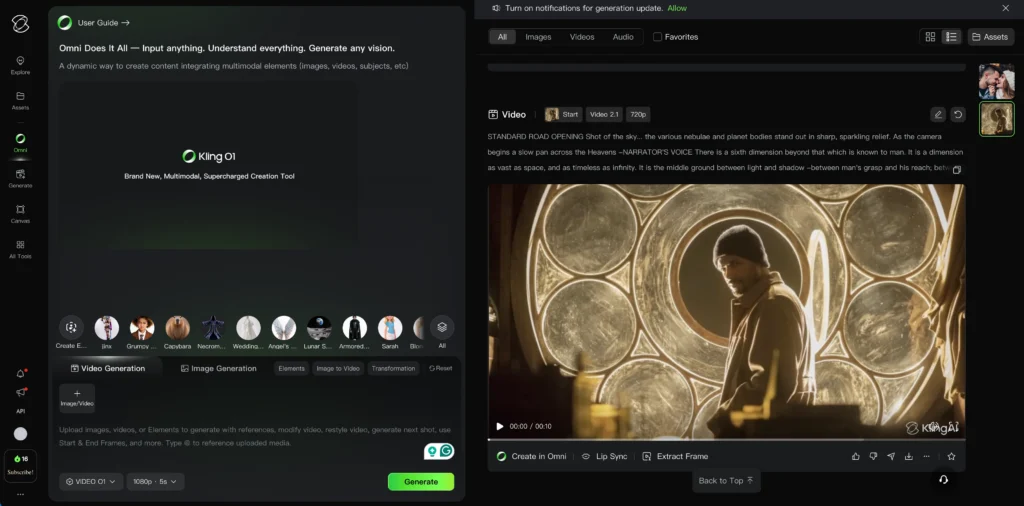
Task: Add an Image/Video upload
Action: (x=77, y=398)
